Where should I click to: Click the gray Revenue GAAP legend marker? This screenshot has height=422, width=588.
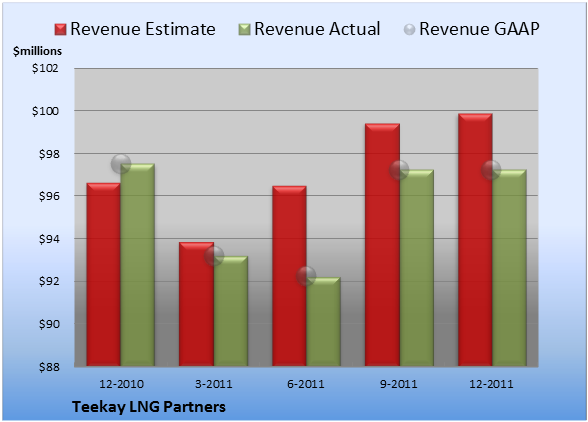point(409,30)
